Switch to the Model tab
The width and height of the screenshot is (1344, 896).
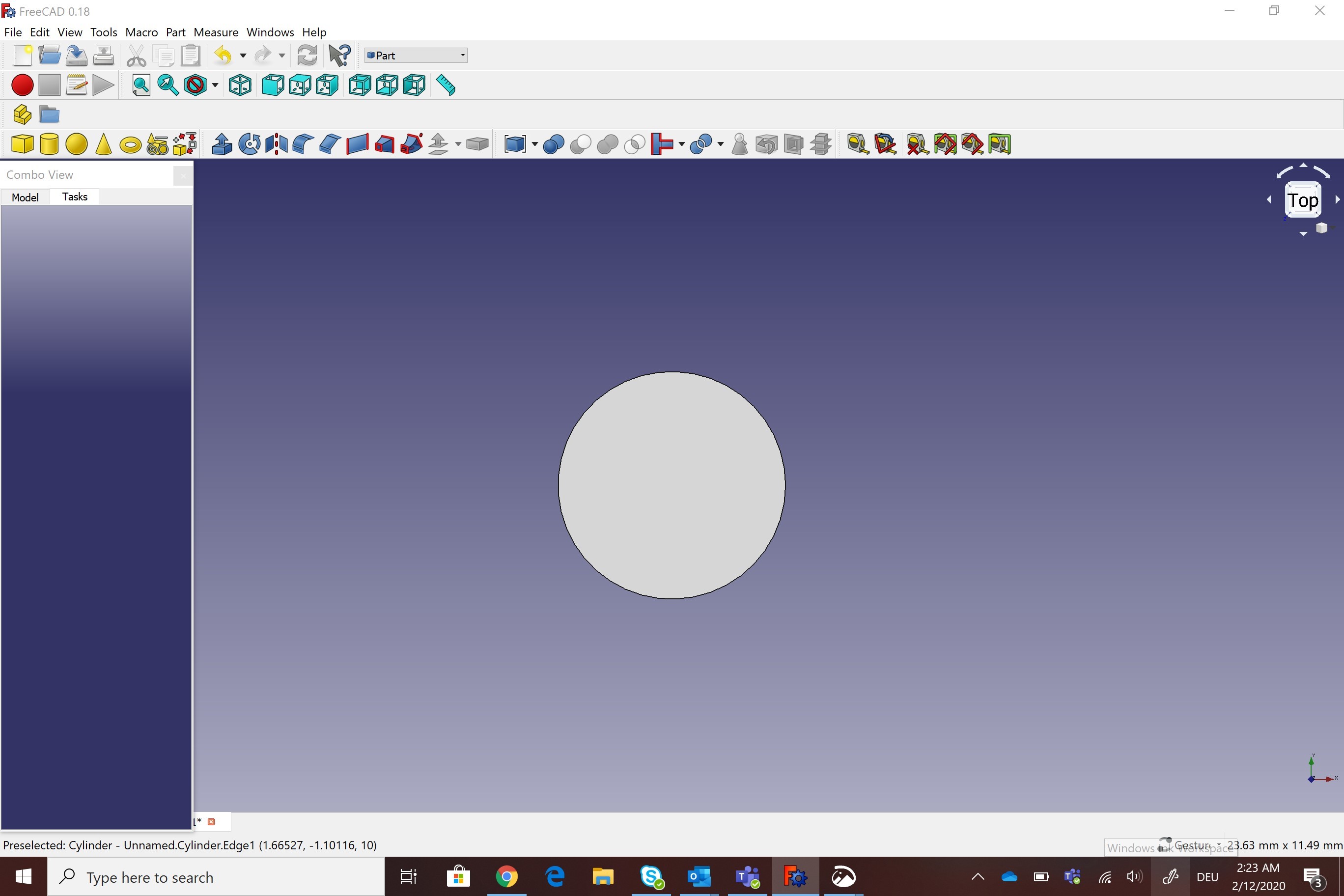point(25,197)
